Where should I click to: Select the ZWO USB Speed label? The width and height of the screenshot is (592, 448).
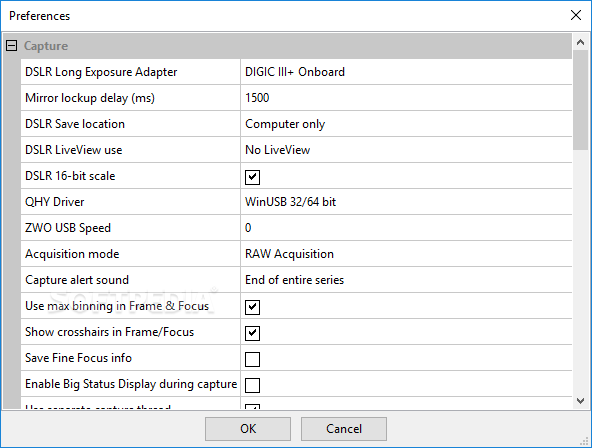tap(68, 228)
